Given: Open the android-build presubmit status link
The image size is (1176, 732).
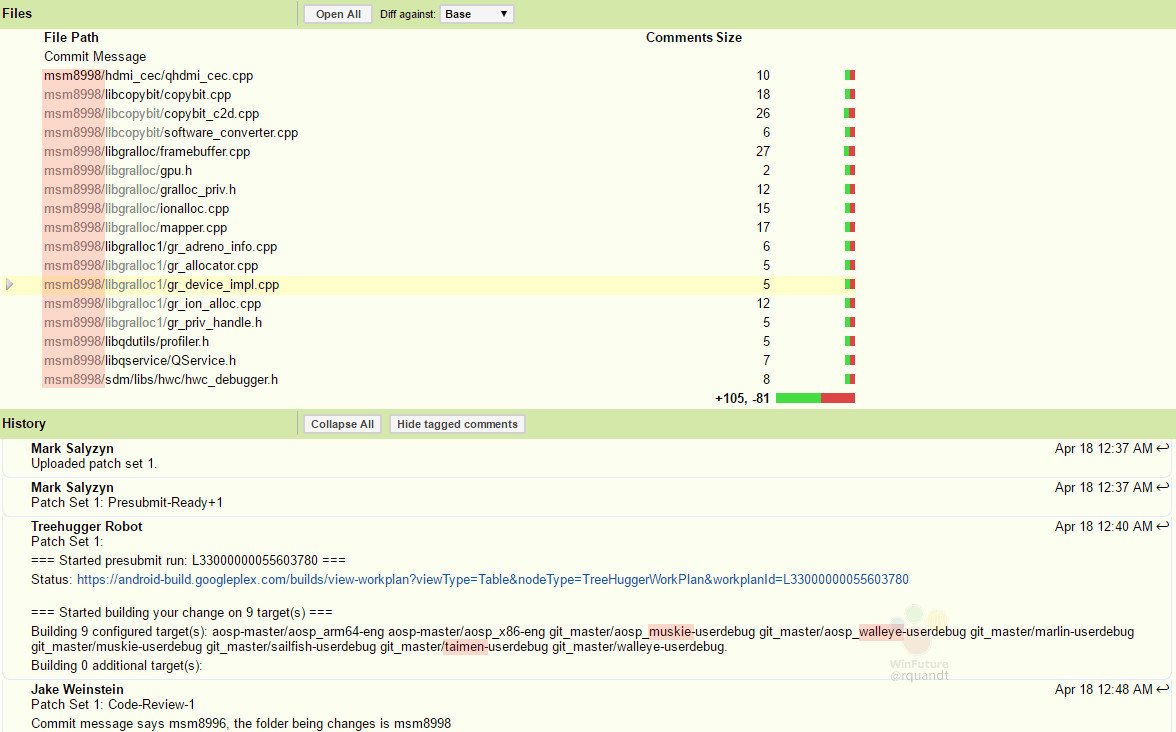Looking at the screenshot, I should pyautogui.click(x=492, y=580).
